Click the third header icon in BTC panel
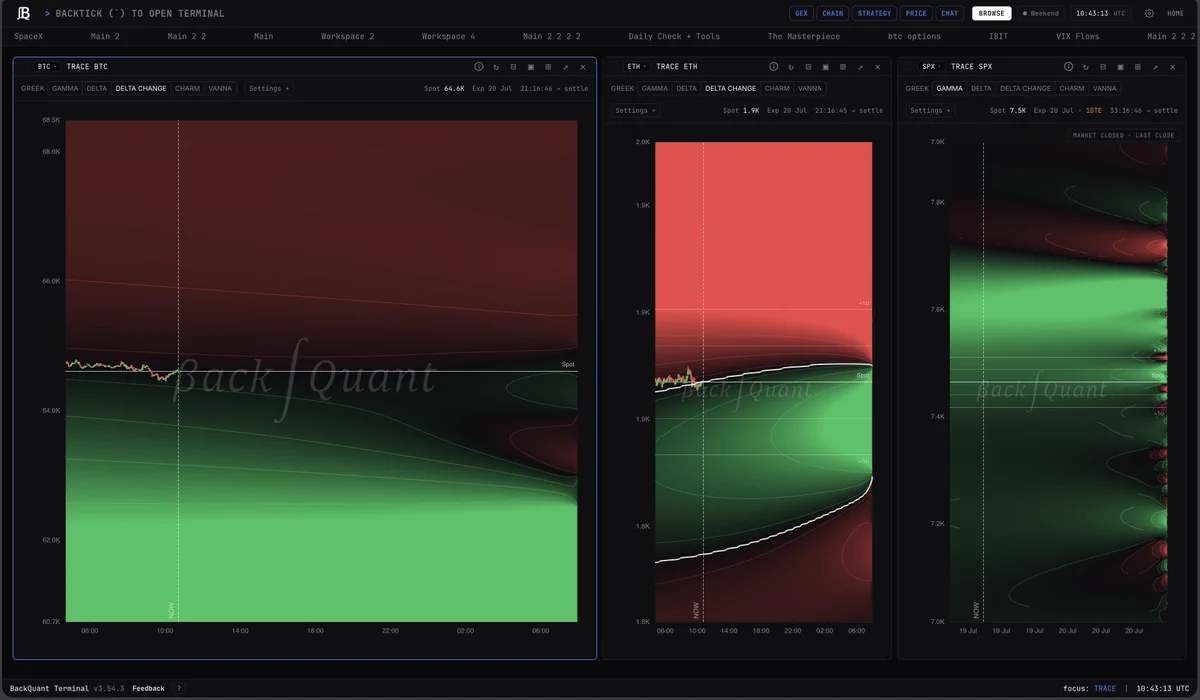Viewport: 1200px width, 700px height. (513, 67)
